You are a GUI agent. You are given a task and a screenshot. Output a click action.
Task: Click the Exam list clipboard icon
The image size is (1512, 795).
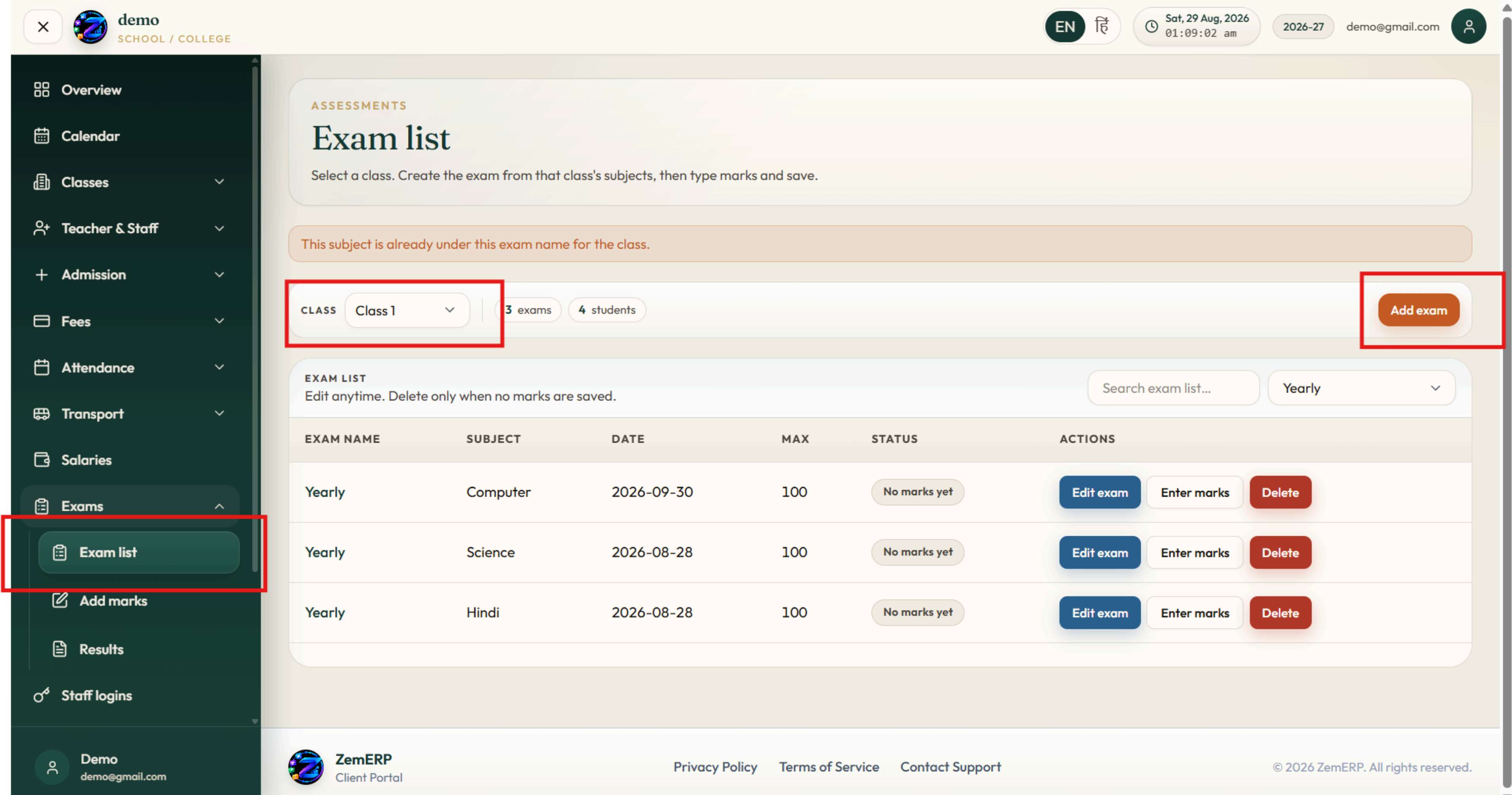coord(60,552)
